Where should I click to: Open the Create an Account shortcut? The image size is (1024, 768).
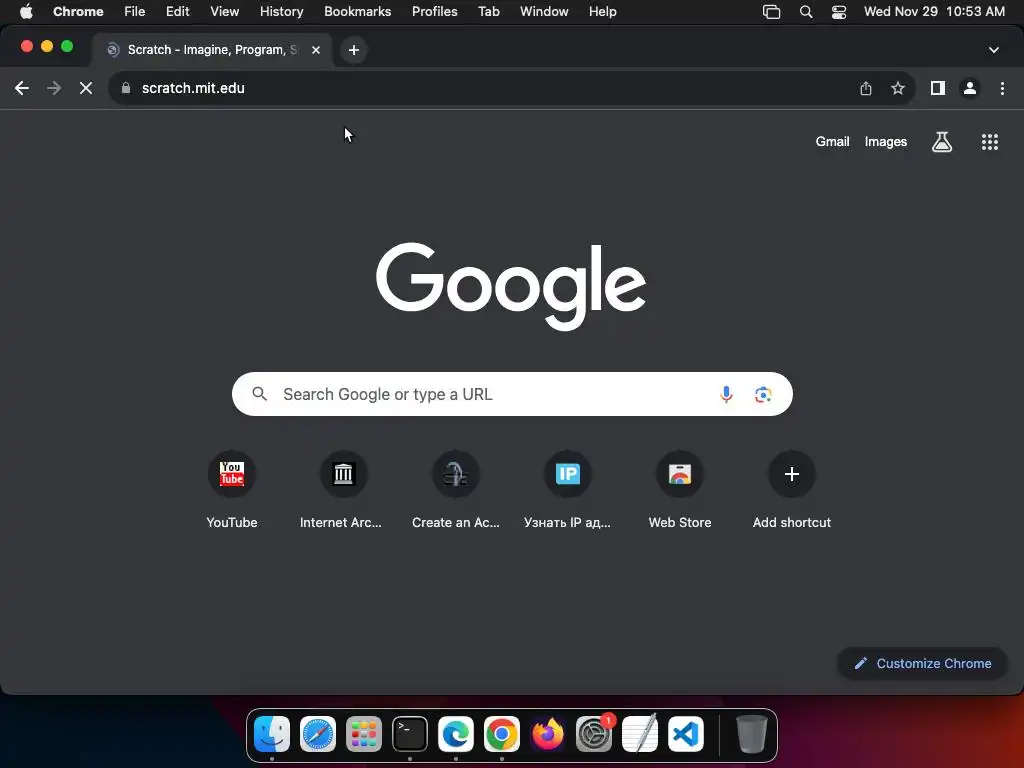(x=455, y=490)
